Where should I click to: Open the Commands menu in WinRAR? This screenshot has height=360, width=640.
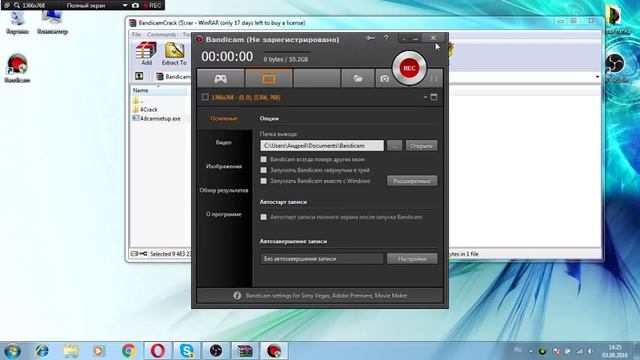coord(161,34)
